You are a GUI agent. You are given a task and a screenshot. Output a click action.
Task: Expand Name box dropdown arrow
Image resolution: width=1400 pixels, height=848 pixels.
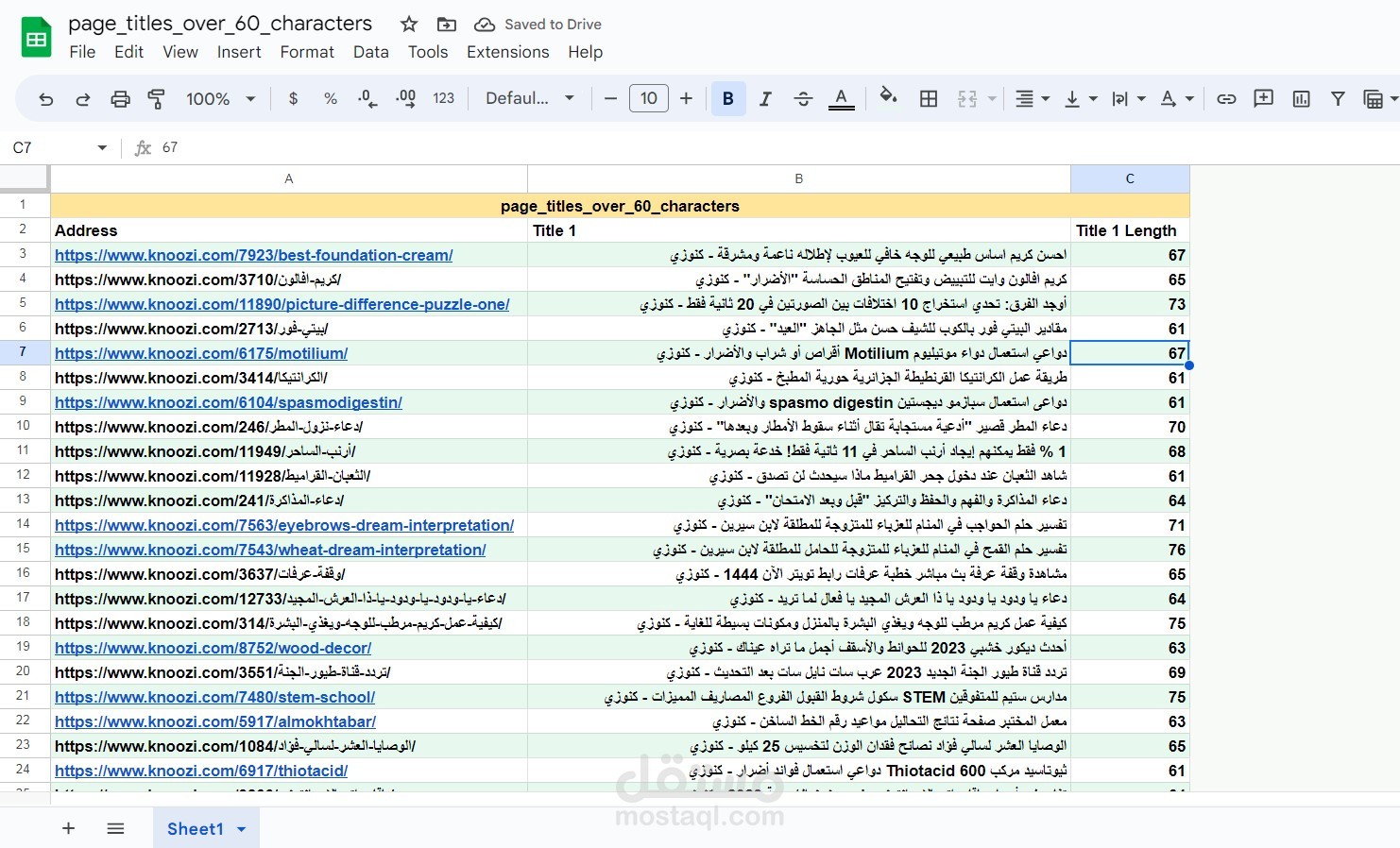coord(102,148)
